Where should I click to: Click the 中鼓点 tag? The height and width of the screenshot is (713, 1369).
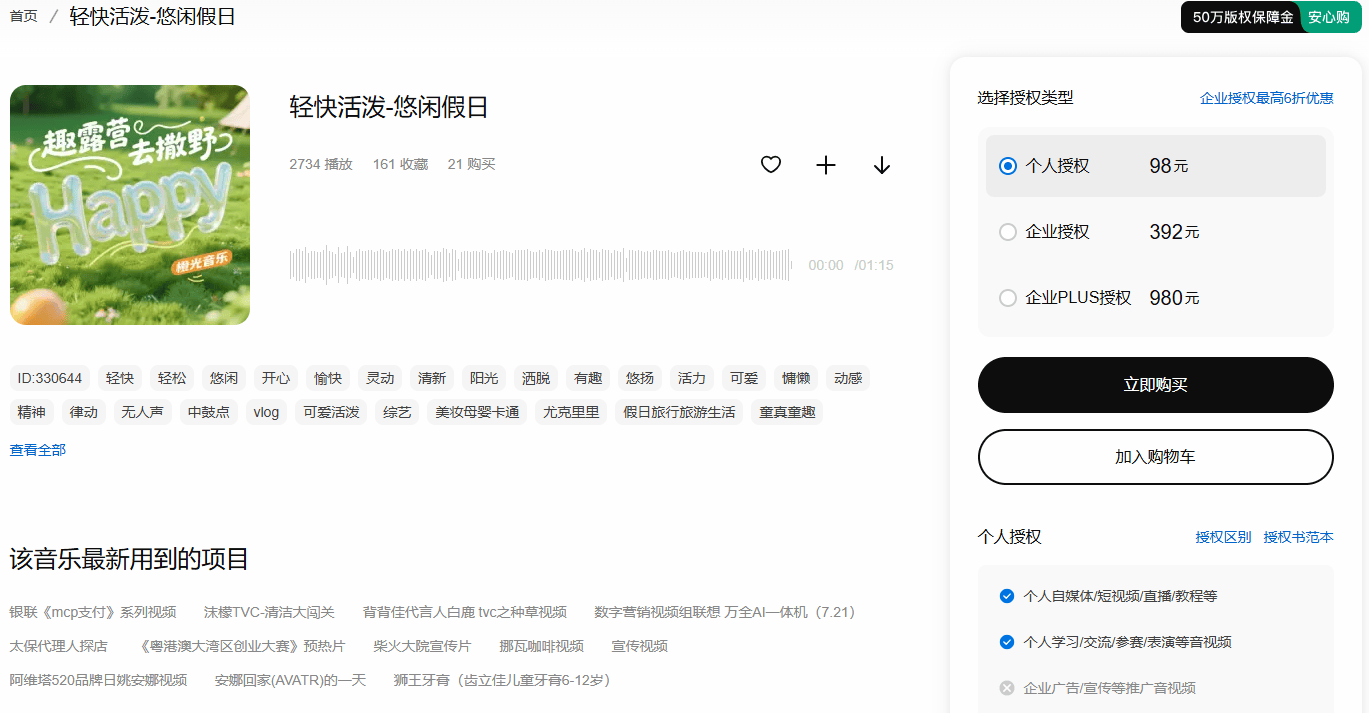point(209,412)
